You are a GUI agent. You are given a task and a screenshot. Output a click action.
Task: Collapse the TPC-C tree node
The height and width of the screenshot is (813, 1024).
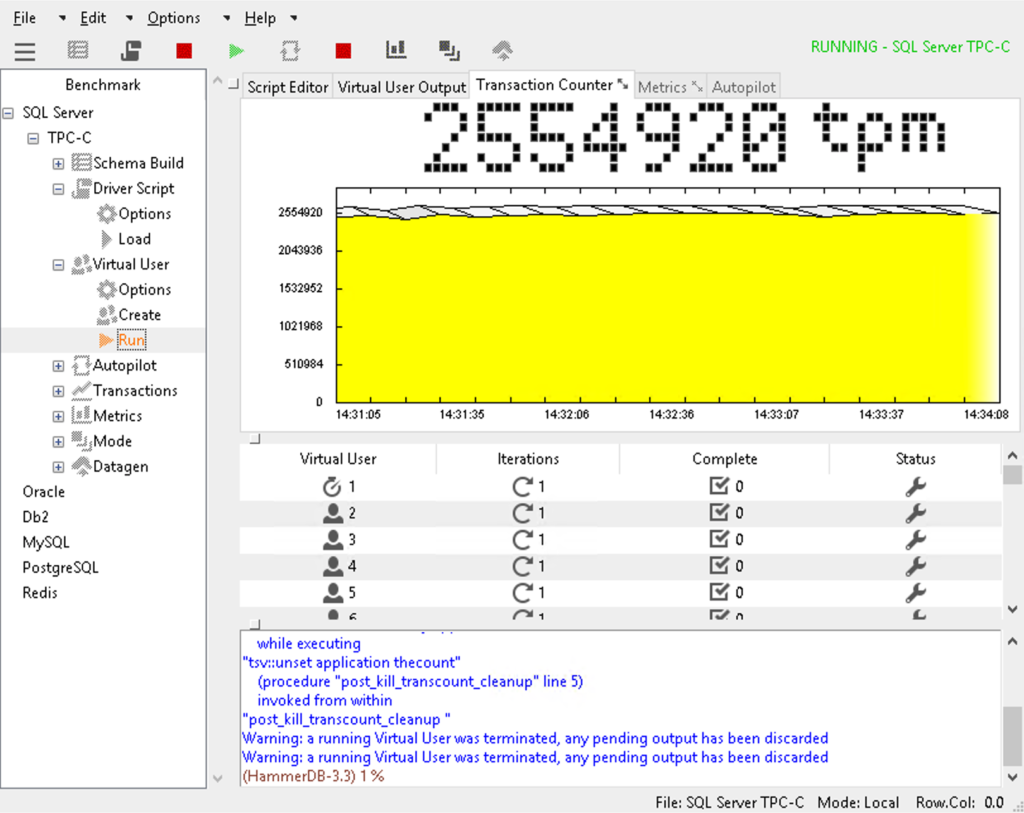pos(33,138)
